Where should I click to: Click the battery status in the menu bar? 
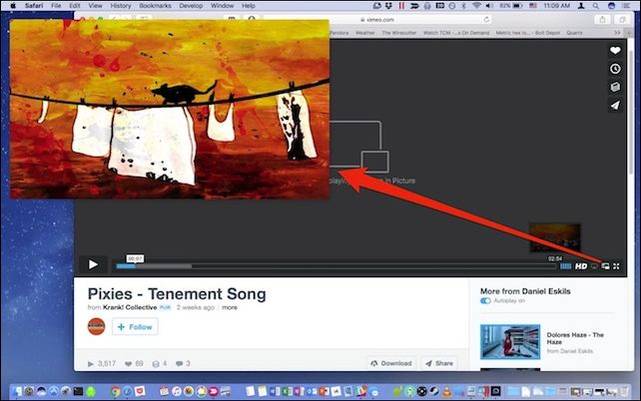tap(511, 6)
